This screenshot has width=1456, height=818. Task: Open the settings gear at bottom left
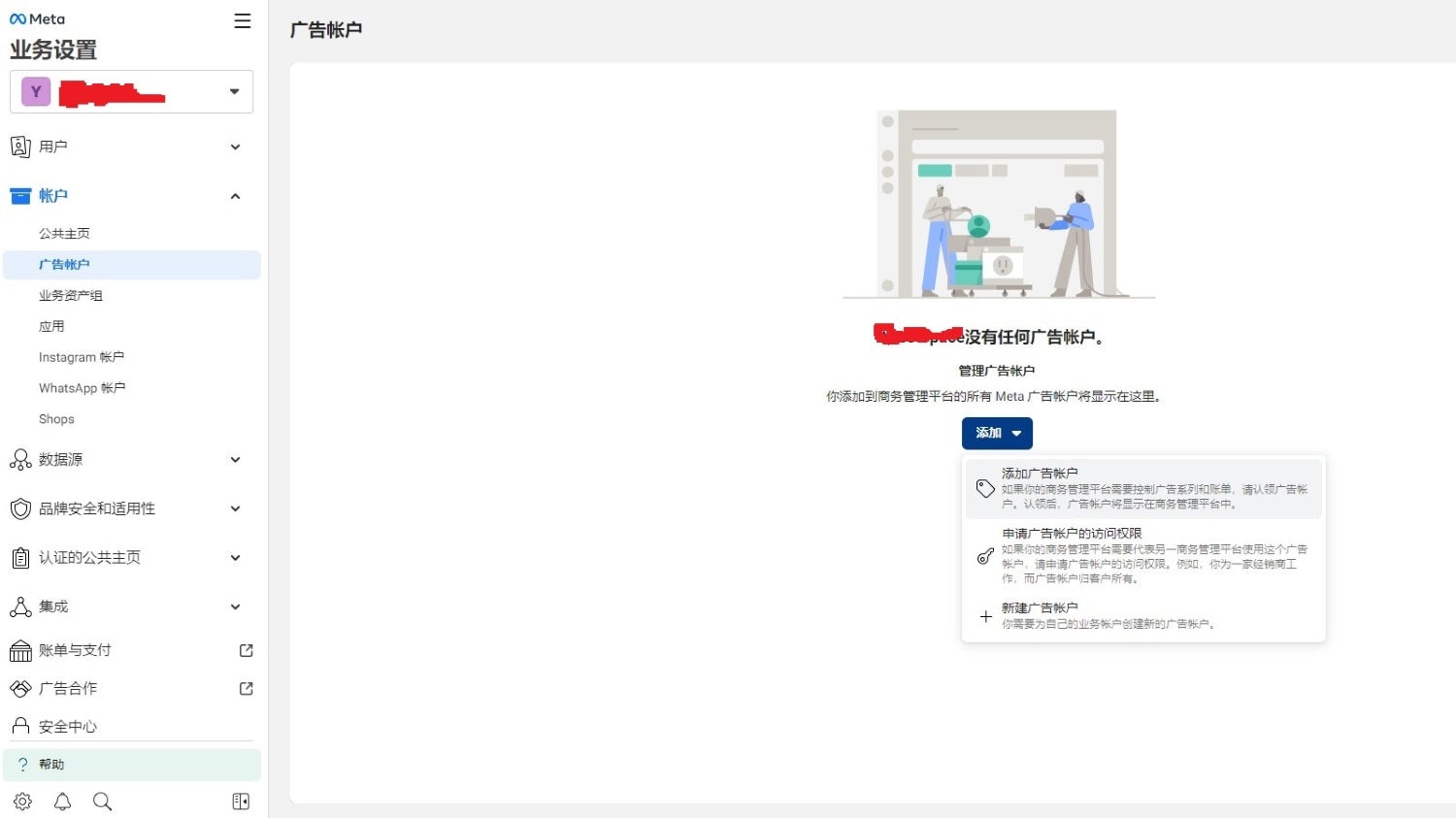click(21, 801)
